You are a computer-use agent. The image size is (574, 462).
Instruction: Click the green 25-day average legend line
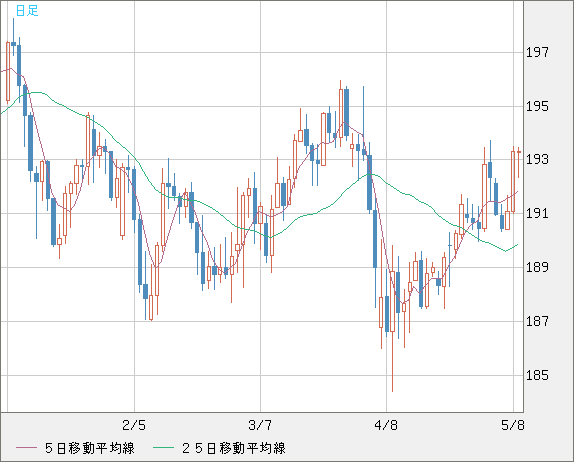(x=163, y=448)
